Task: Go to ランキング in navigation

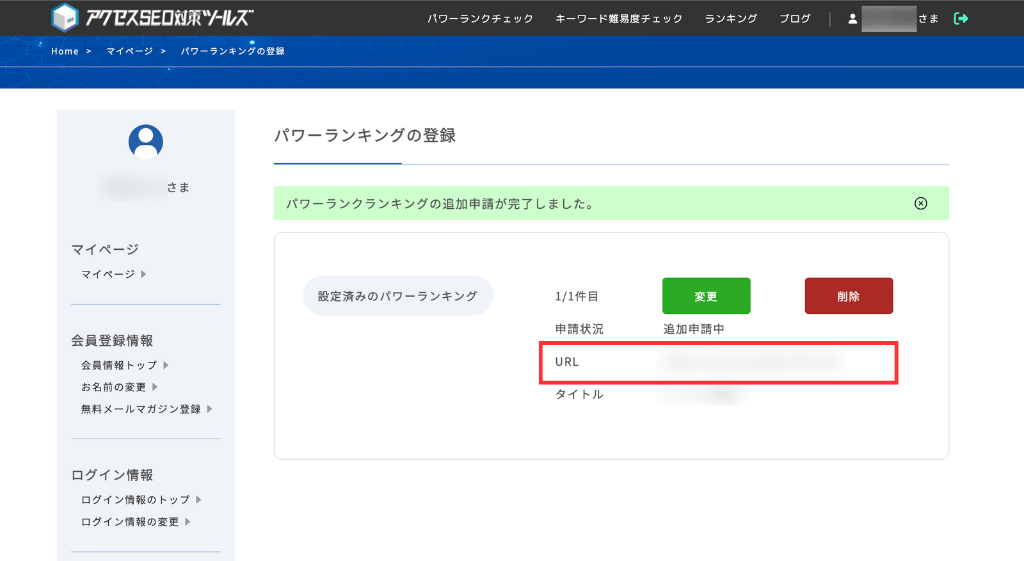Action: [x=730, y=18]
